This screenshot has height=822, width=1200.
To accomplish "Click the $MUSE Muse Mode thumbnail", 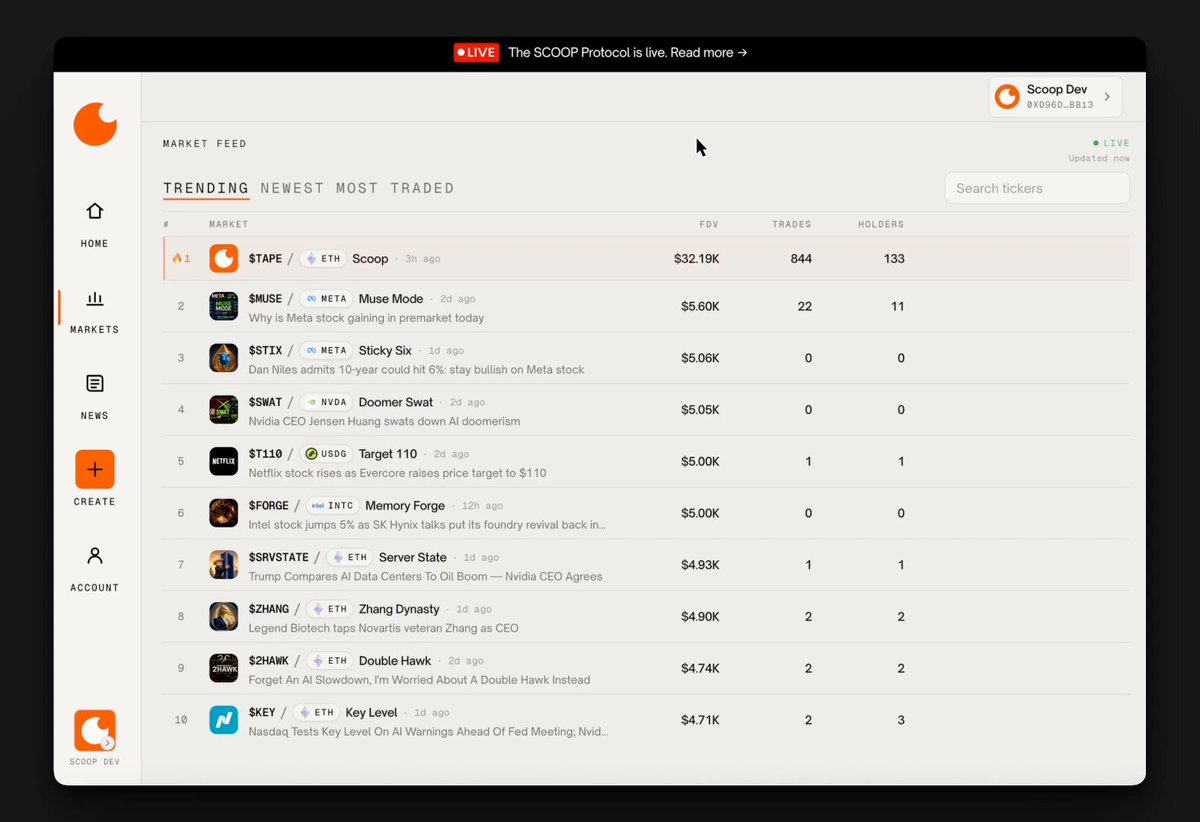I will click(223, 306).
